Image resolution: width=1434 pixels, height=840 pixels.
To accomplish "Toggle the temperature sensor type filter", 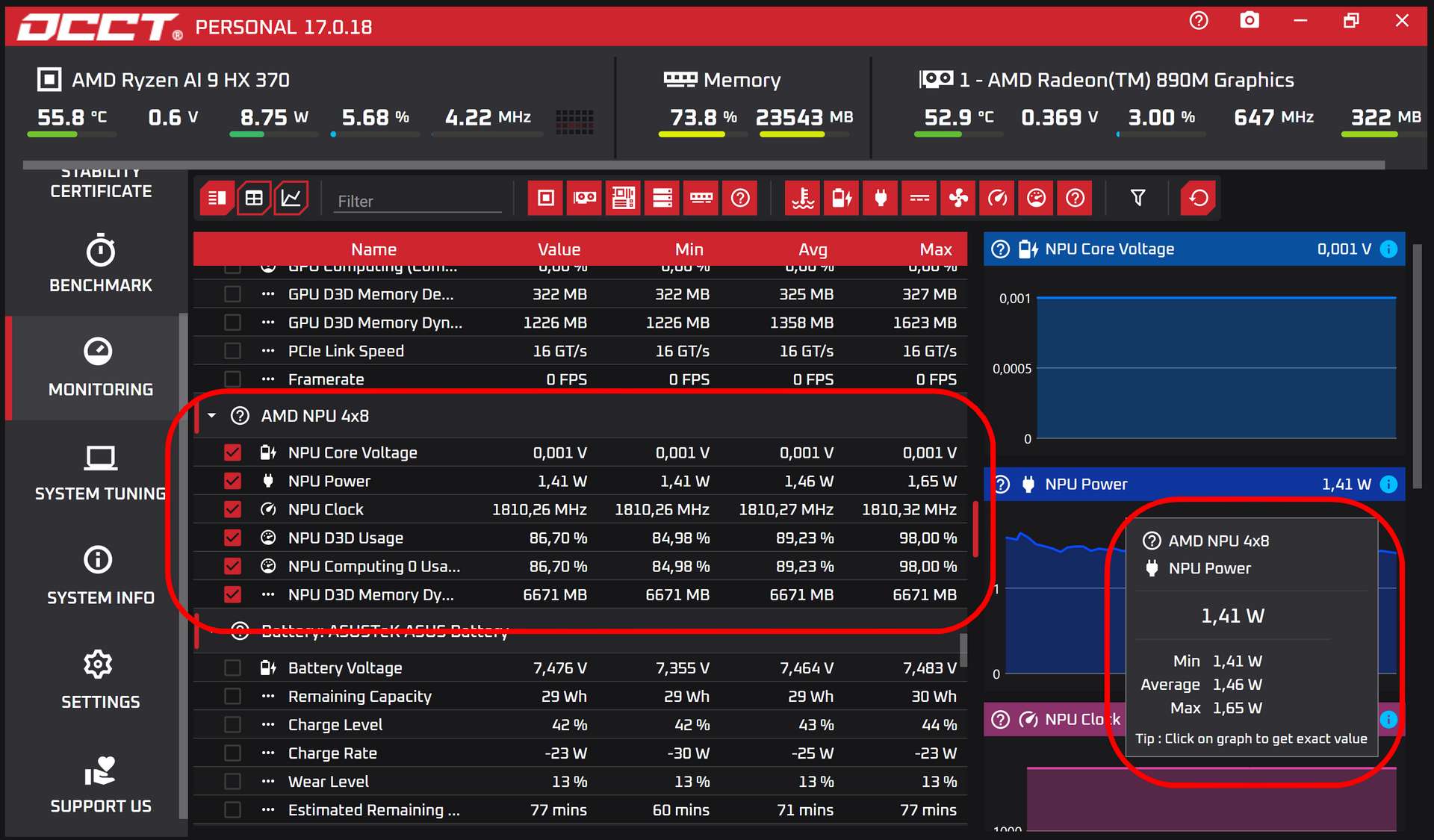I will (x=803, y=198).
